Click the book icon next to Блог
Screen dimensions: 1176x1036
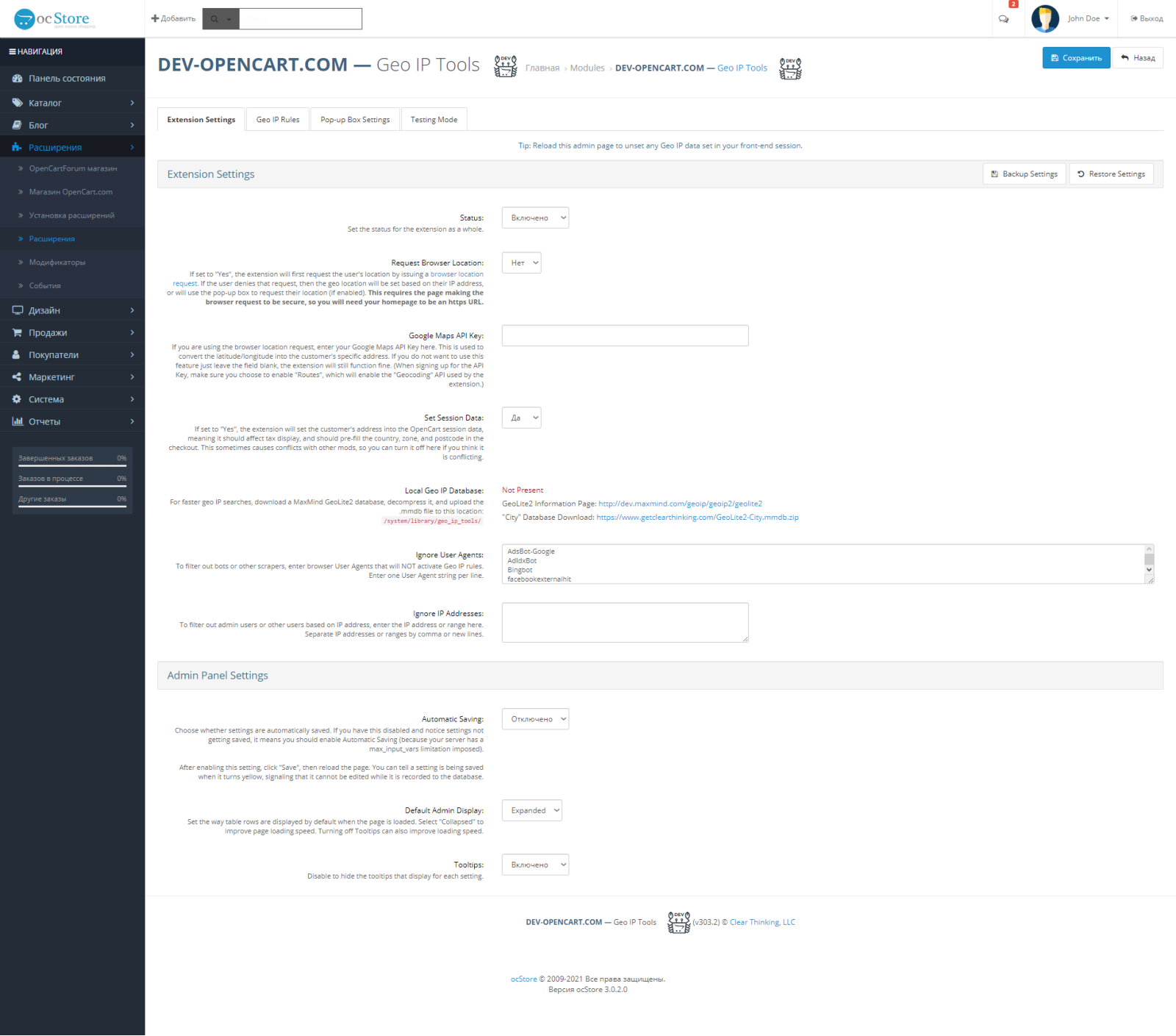point(18,125)
